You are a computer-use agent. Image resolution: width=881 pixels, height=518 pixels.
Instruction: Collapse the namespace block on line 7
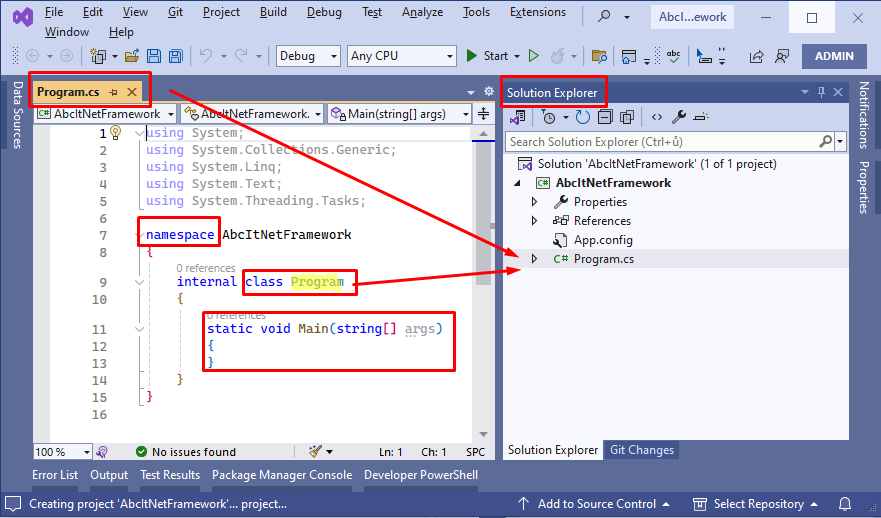(x=140, y=235)
